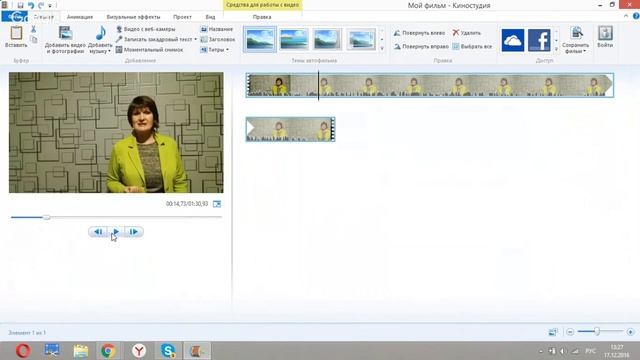Click the Удалить red X button
This screenshot has height=360, width=640.
click(x=467, y=33)
